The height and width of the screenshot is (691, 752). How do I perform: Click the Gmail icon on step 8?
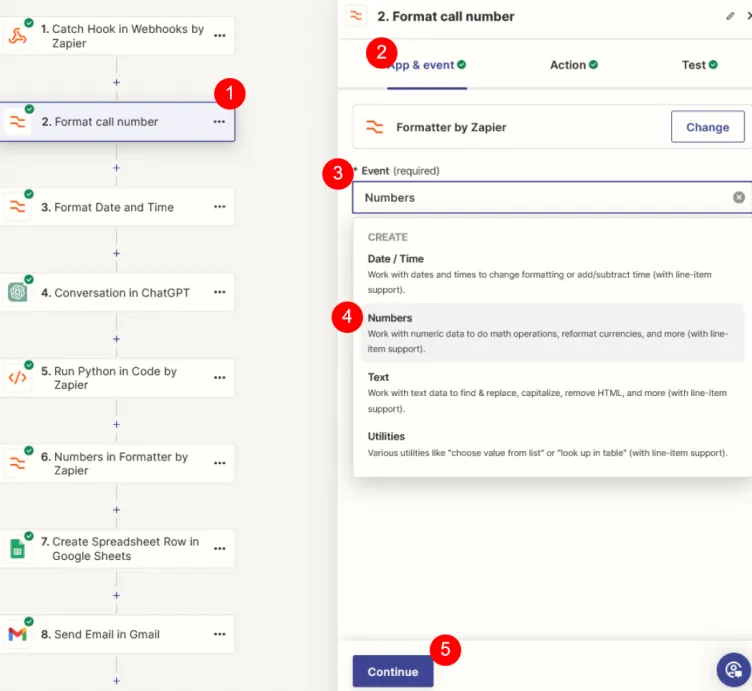tap(18, 634)
